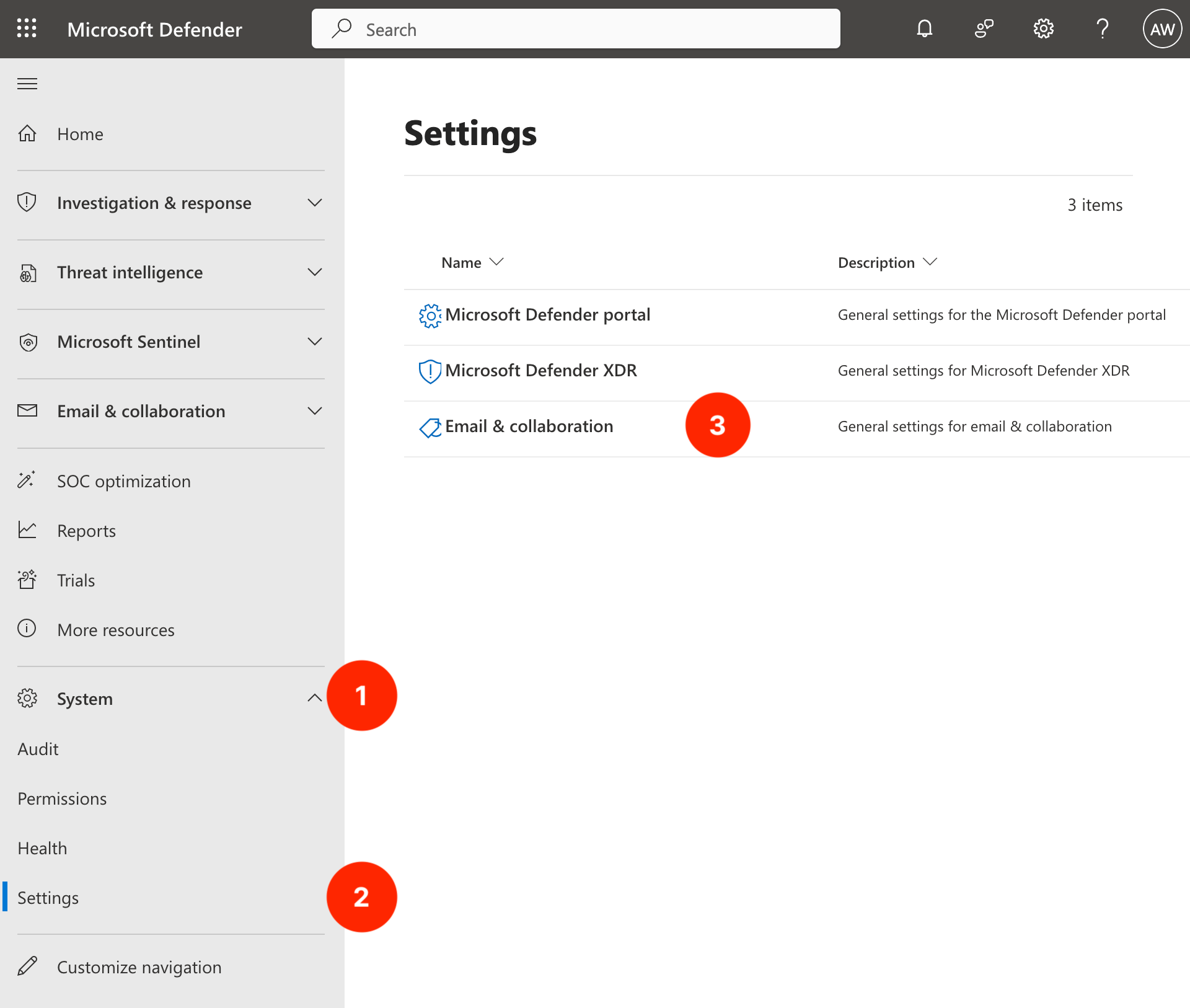Open the Permissions menu item

point(62,798)
